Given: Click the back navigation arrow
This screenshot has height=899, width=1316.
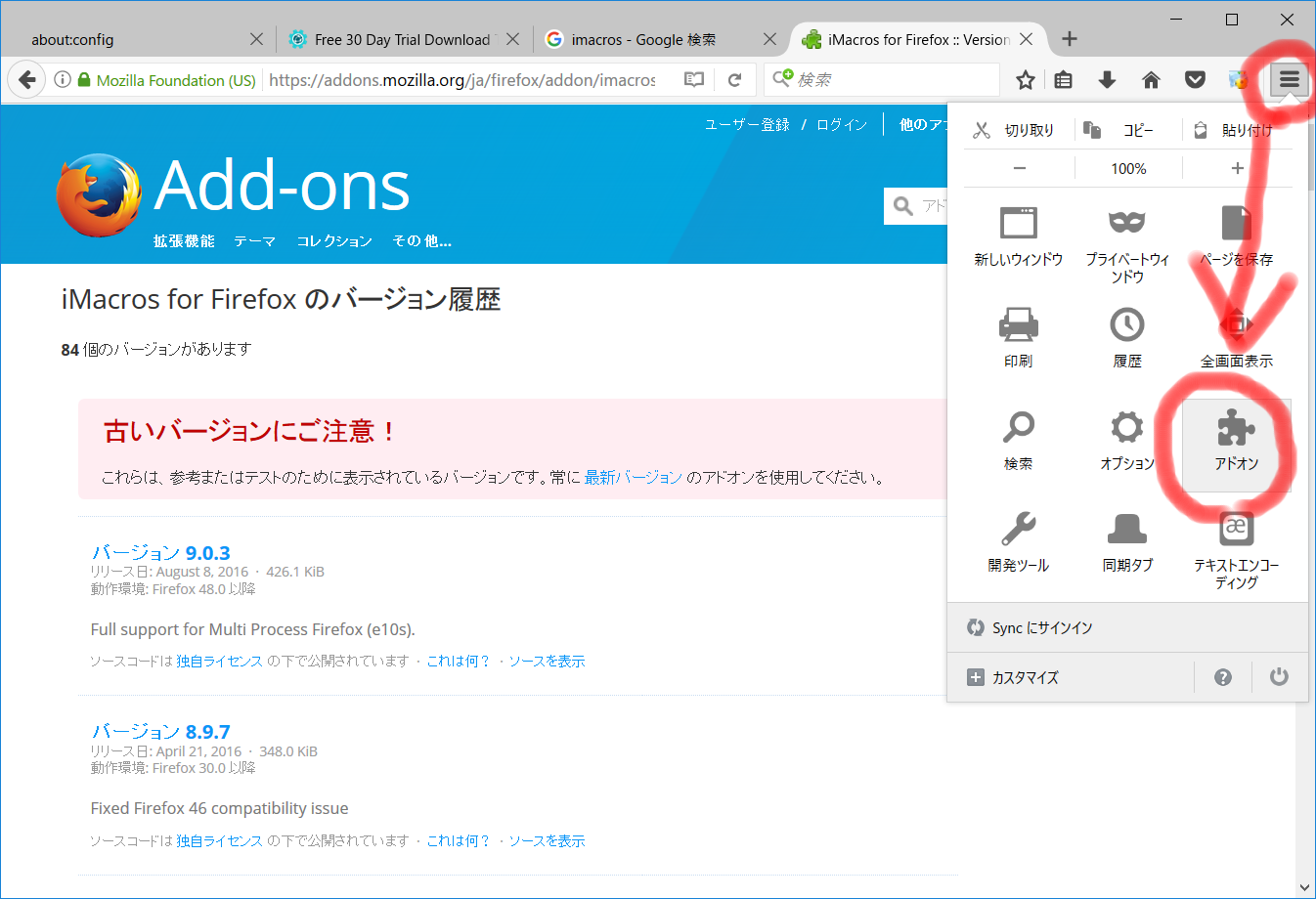Looking at the screenshot, I should point(26,80).
